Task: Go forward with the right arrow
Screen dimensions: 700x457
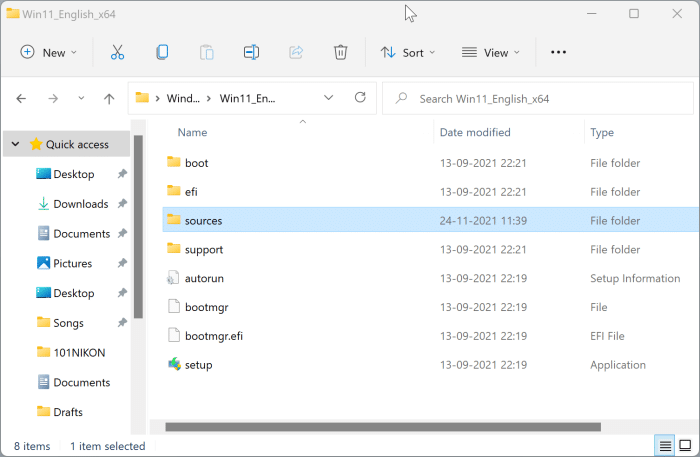Action: point(53,98)
